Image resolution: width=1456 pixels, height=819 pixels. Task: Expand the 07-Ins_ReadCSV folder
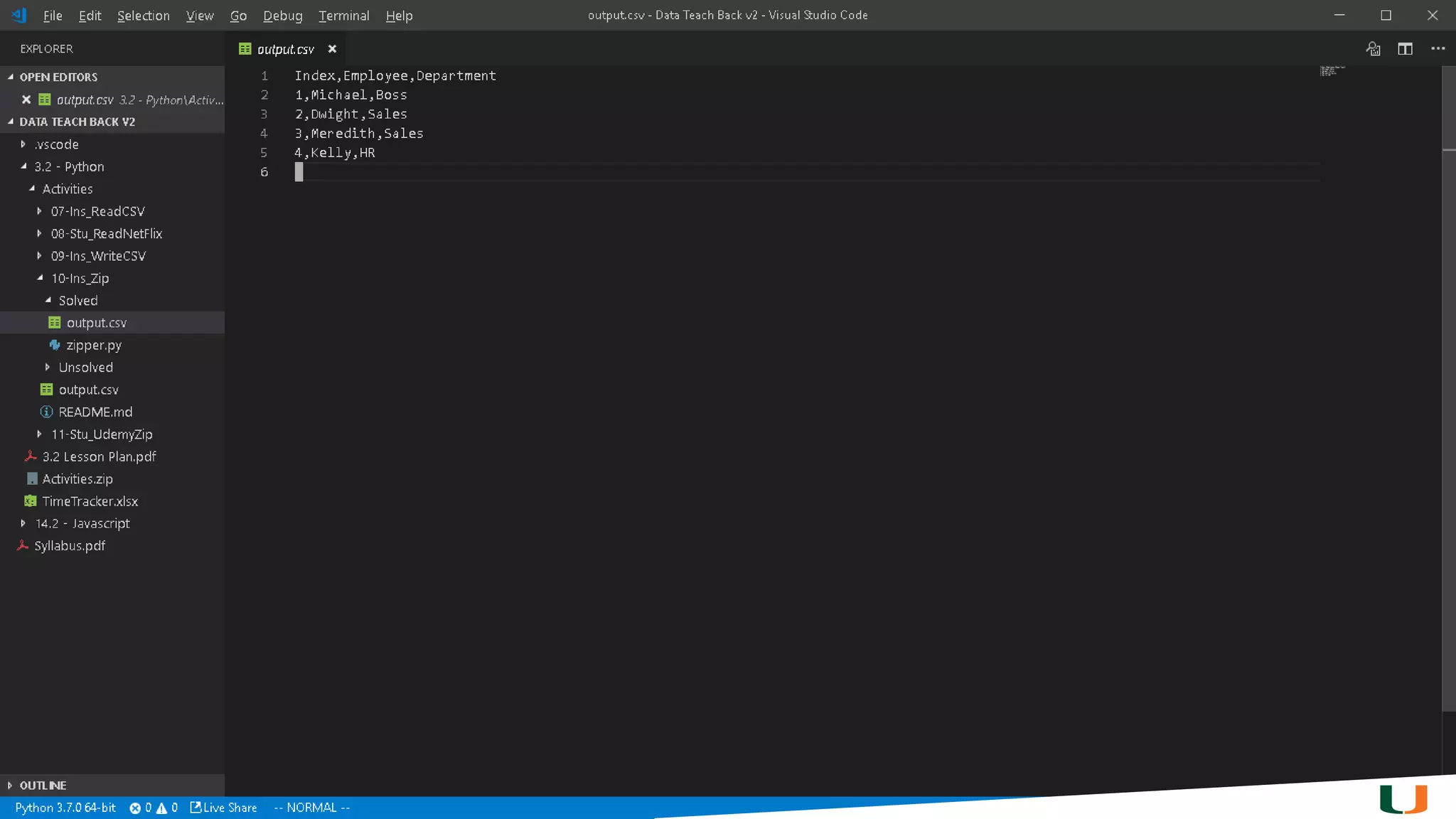[x=97, y=211]
